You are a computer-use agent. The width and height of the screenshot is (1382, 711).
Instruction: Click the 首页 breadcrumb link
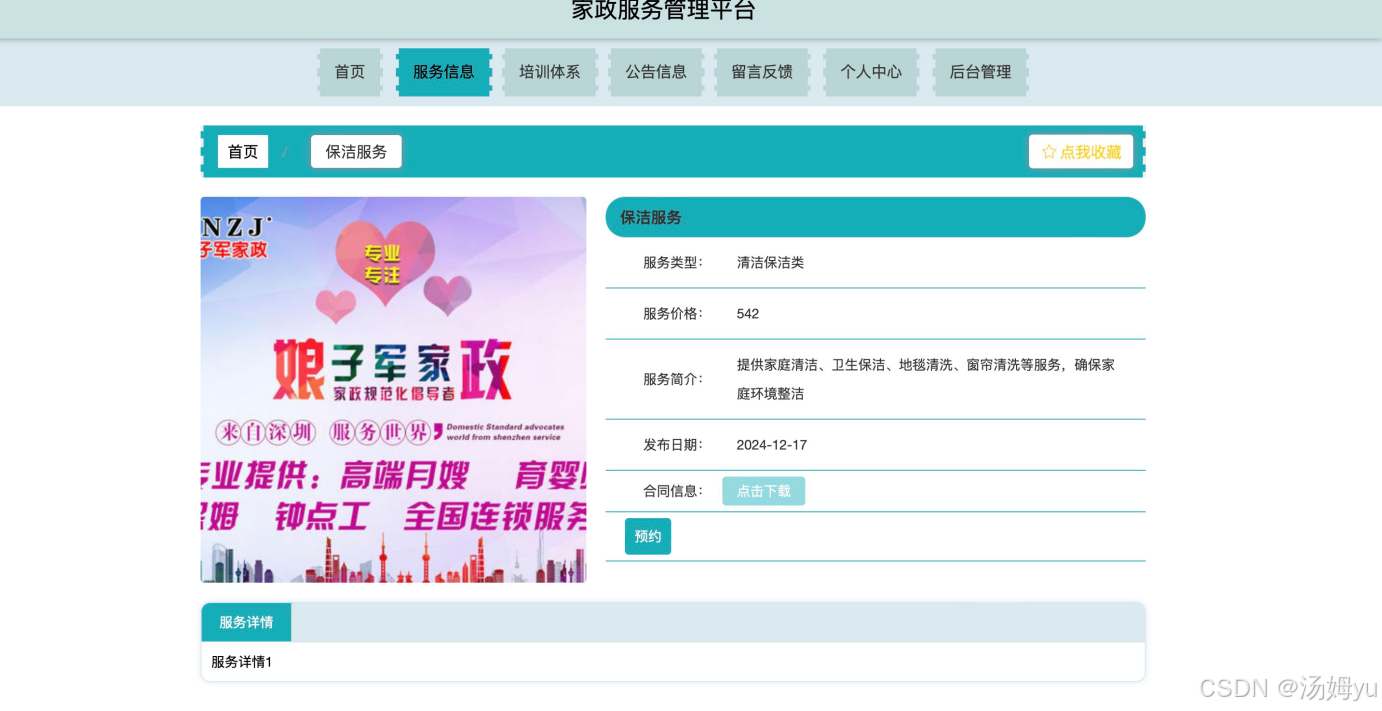[243, 152]
